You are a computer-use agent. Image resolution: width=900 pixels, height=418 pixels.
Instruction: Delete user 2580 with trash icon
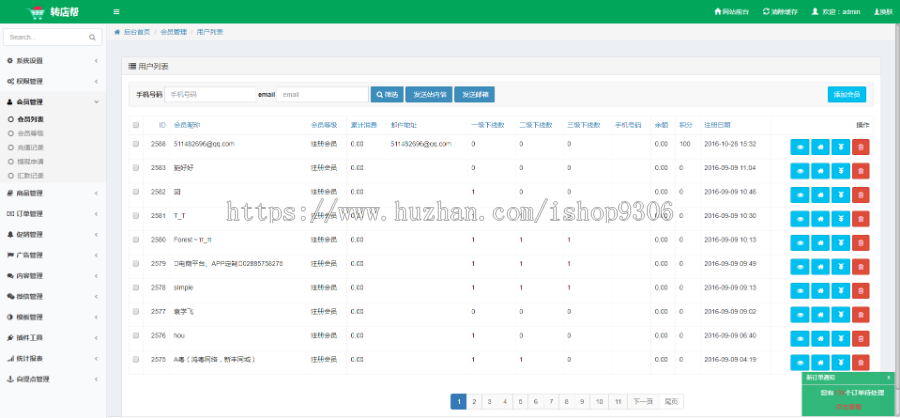(x=860, y=243)
